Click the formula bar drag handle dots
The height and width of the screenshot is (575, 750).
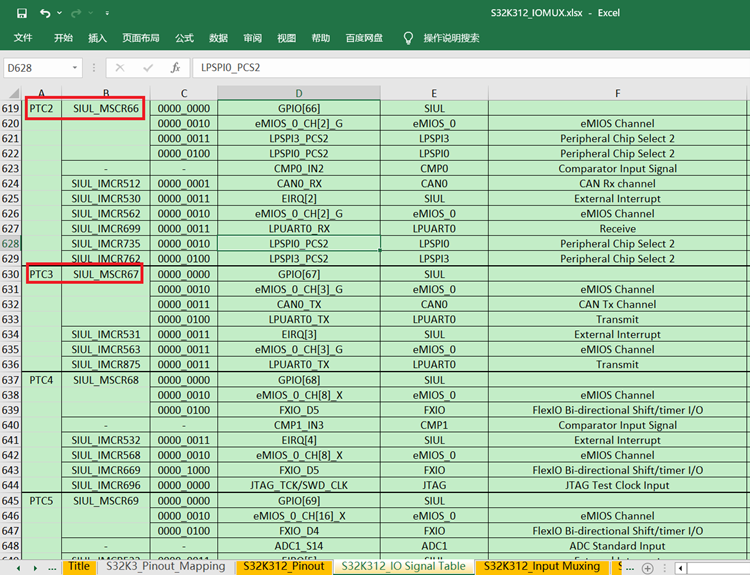point(94,68)
